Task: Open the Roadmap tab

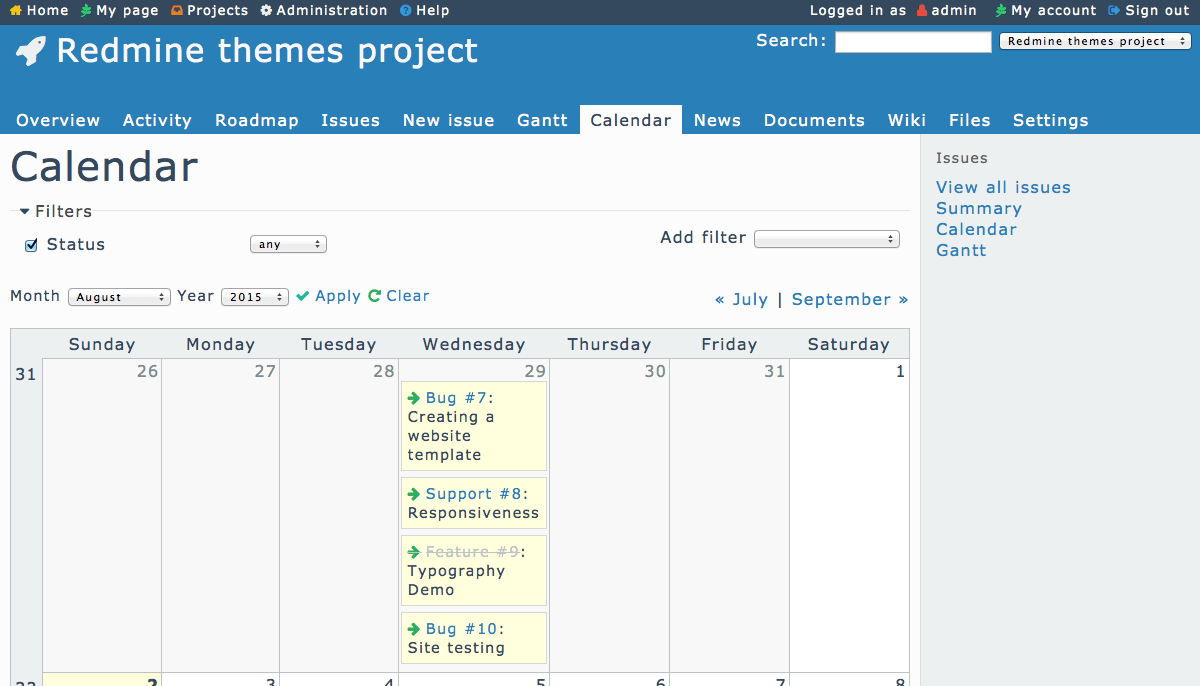Action: [257, 120]
